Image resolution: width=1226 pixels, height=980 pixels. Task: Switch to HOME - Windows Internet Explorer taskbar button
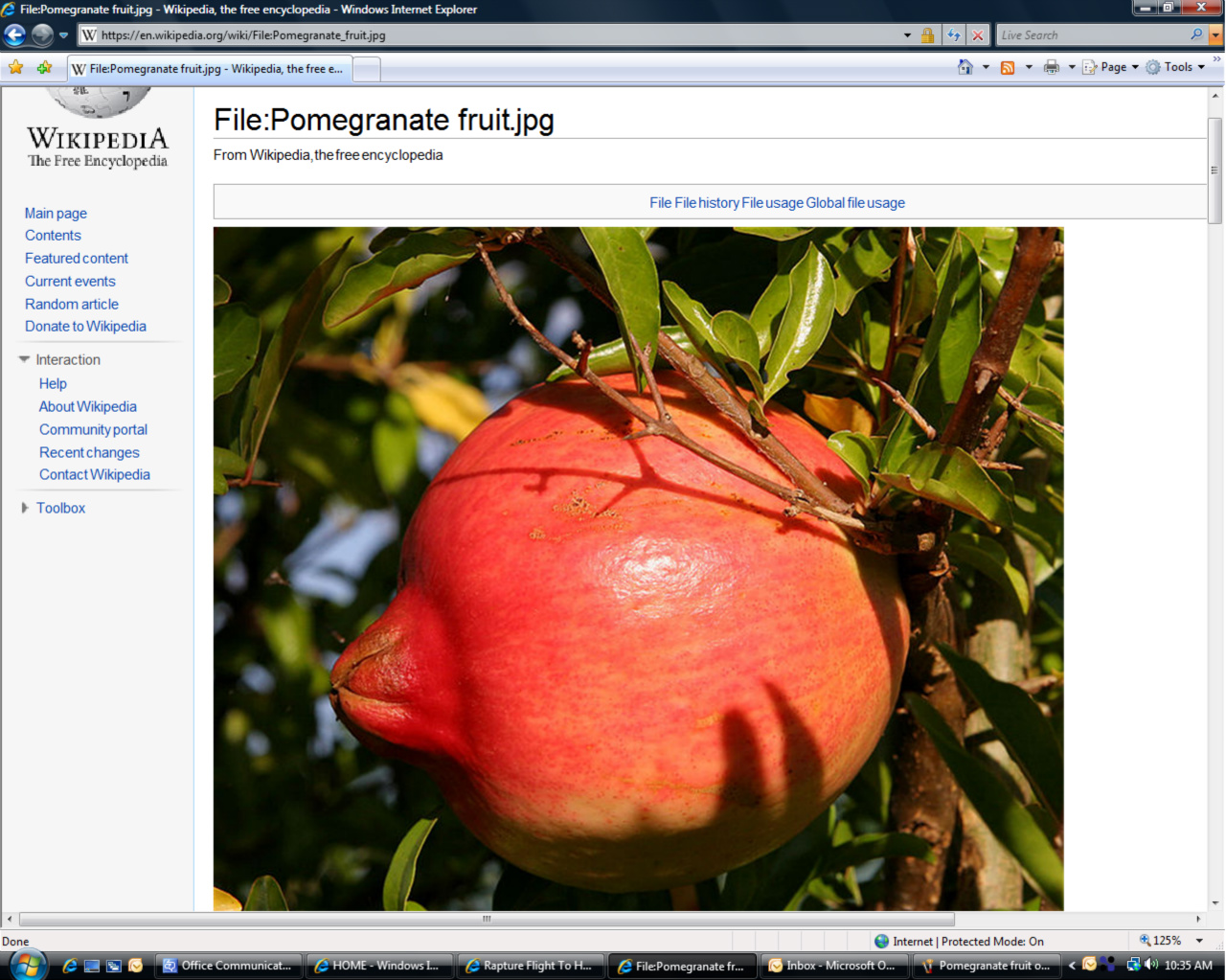pyautogui.click(x=380, y=966)
